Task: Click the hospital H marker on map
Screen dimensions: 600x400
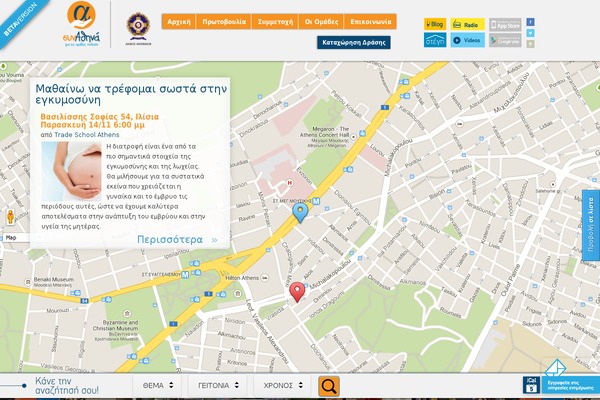Action: pos(290,183)
